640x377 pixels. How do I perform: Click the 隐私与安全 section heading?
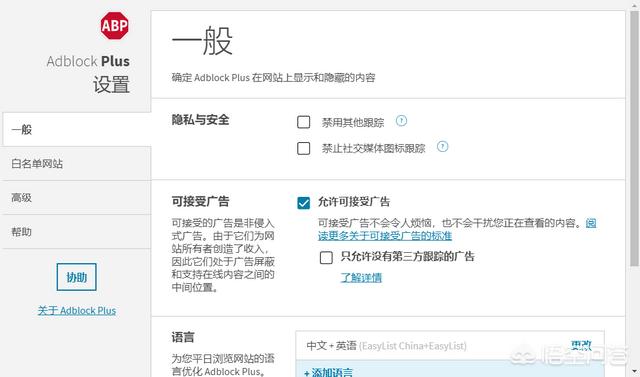(x=200, y=120)
